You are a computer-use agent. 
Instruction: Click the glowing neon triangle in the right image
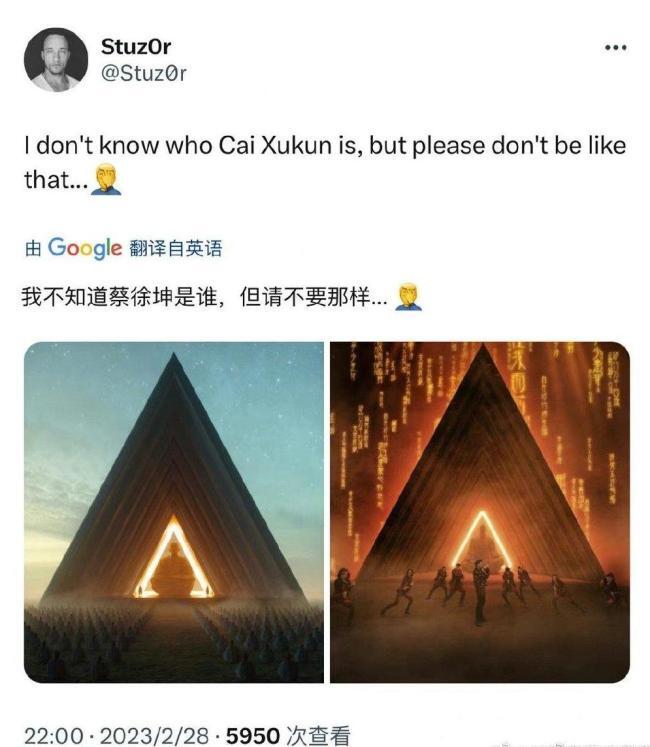(482, 538)
